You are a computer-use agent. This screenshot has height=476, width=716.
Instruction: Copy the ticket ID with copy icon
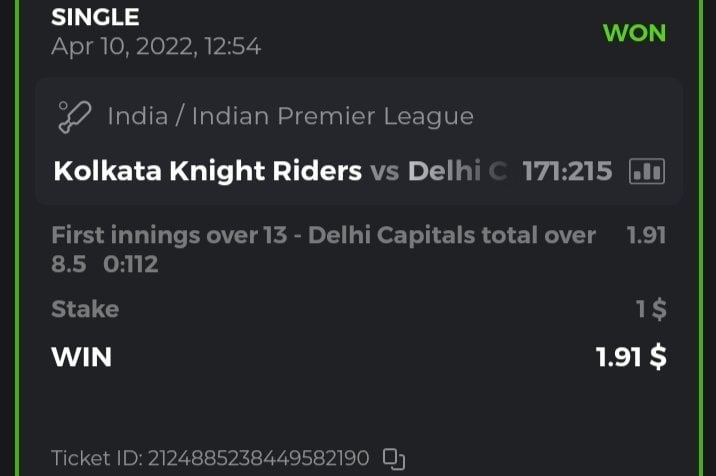click(394, 460)
